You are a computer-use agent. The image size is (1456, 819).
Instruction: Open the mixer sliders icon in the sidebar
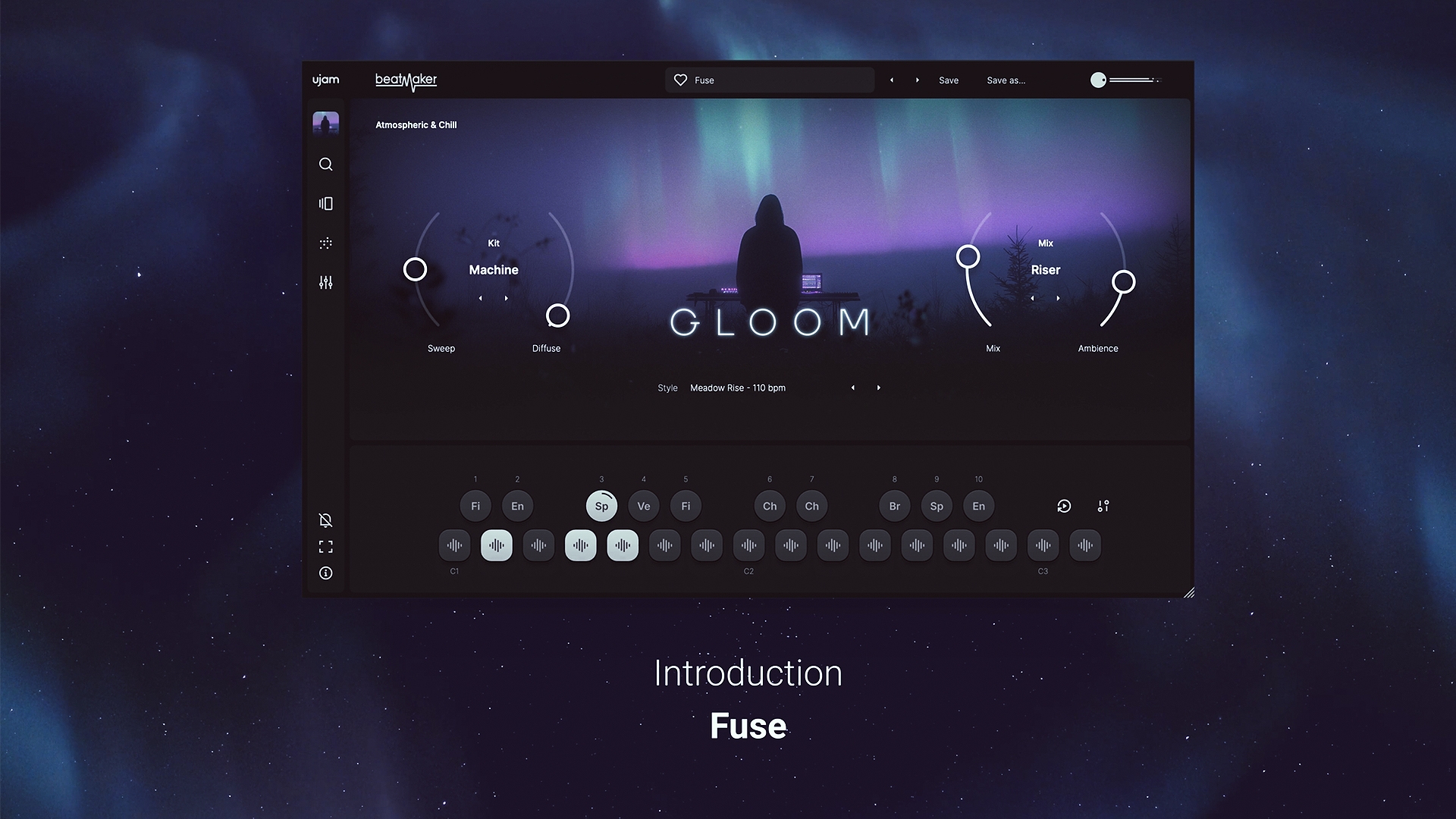pos(325,282)
